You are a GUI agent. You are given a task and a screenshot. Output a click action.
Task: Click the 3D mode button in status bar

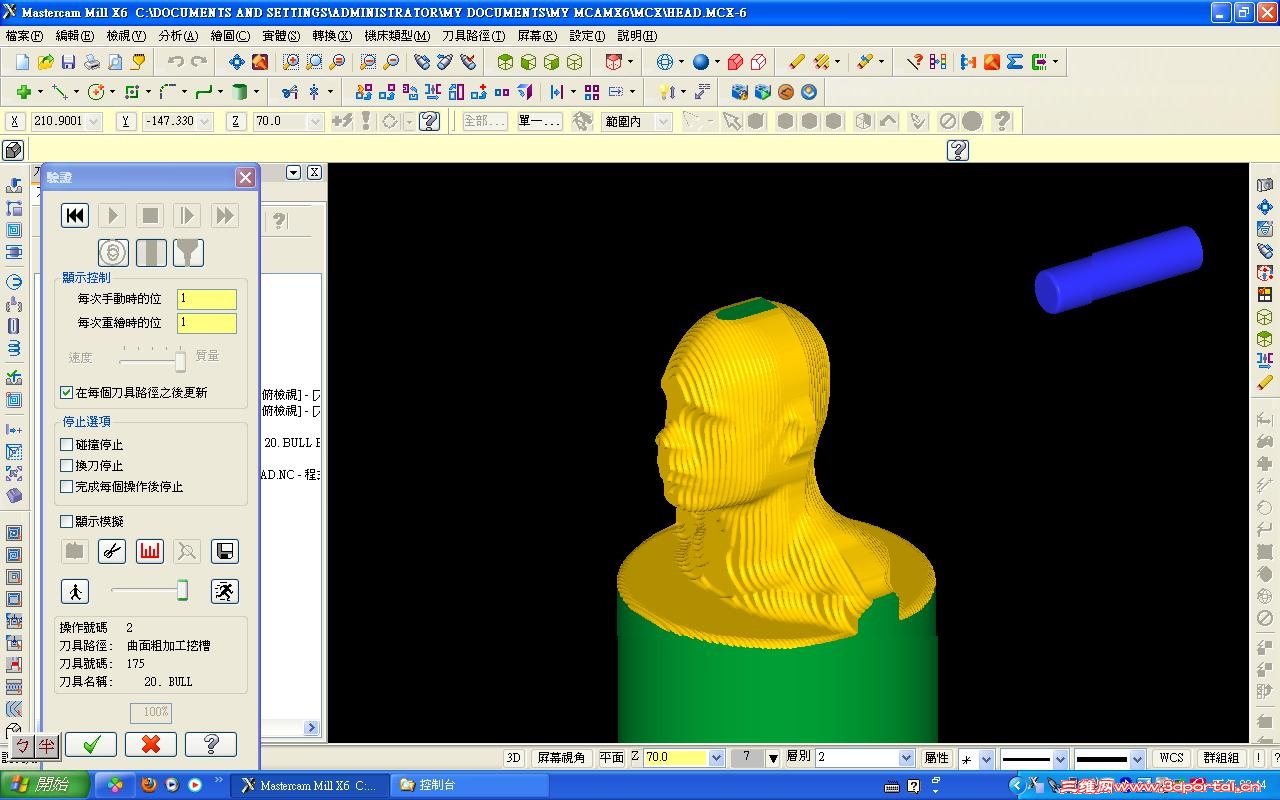coord(513,758)
